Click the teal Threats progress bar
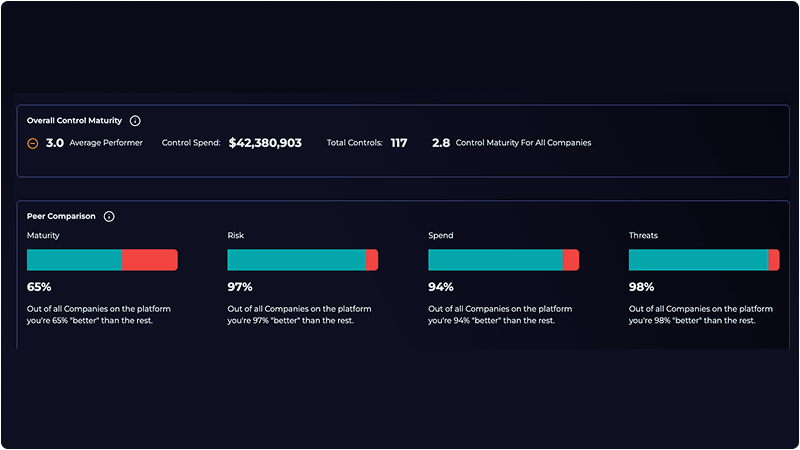 click(x=698, y=260)
